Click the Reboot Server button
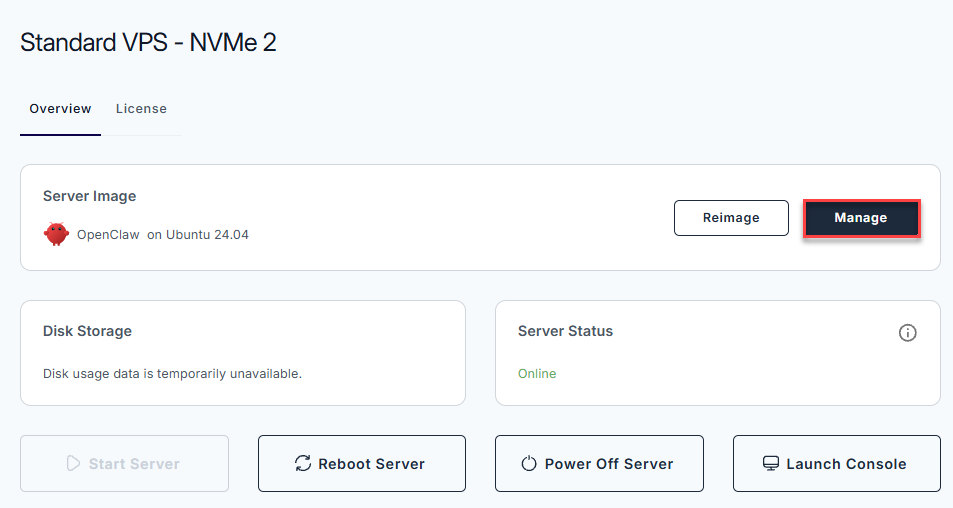 (362, 464)
